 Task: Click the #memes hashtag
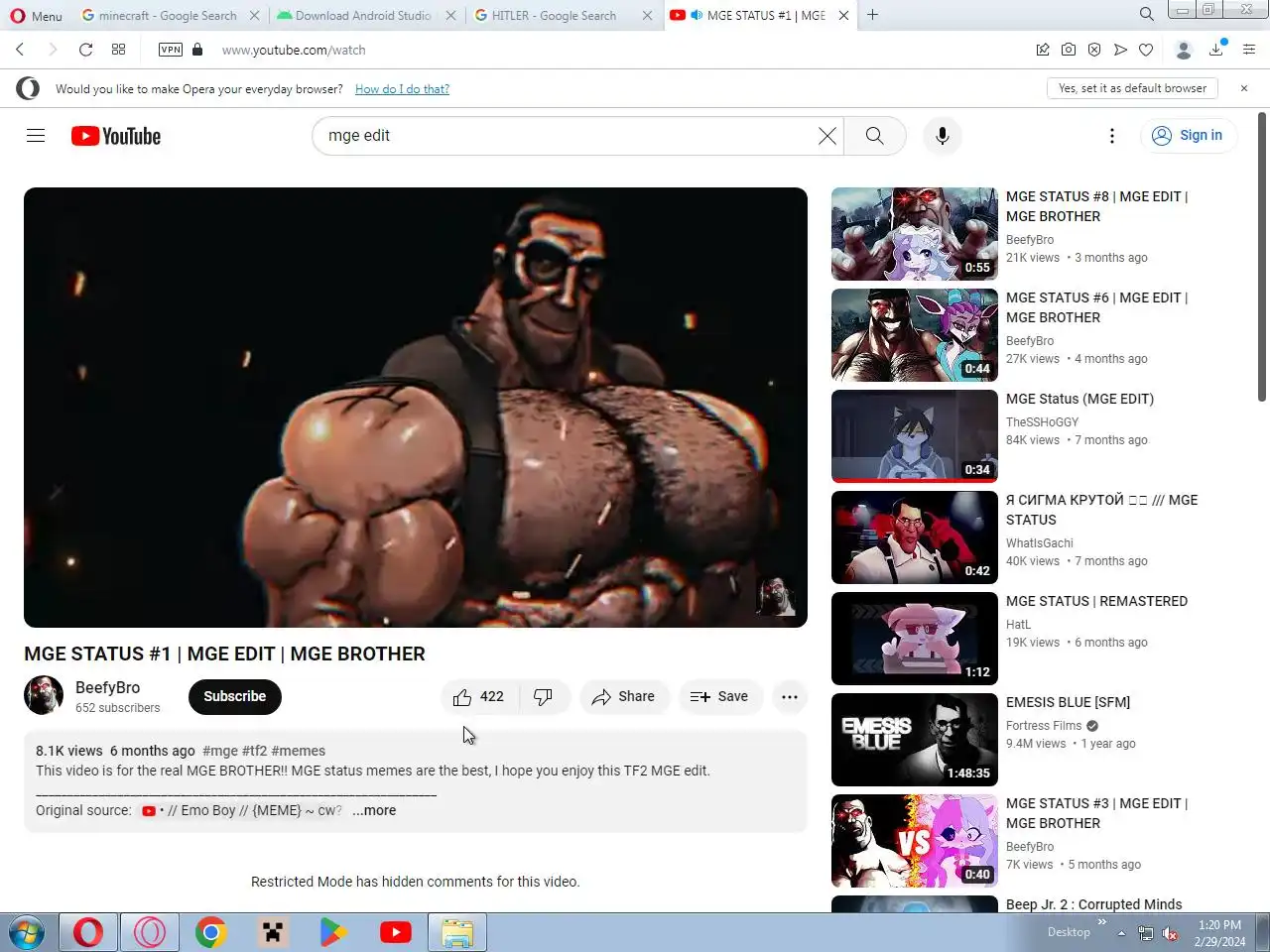(x=298, y=751)
